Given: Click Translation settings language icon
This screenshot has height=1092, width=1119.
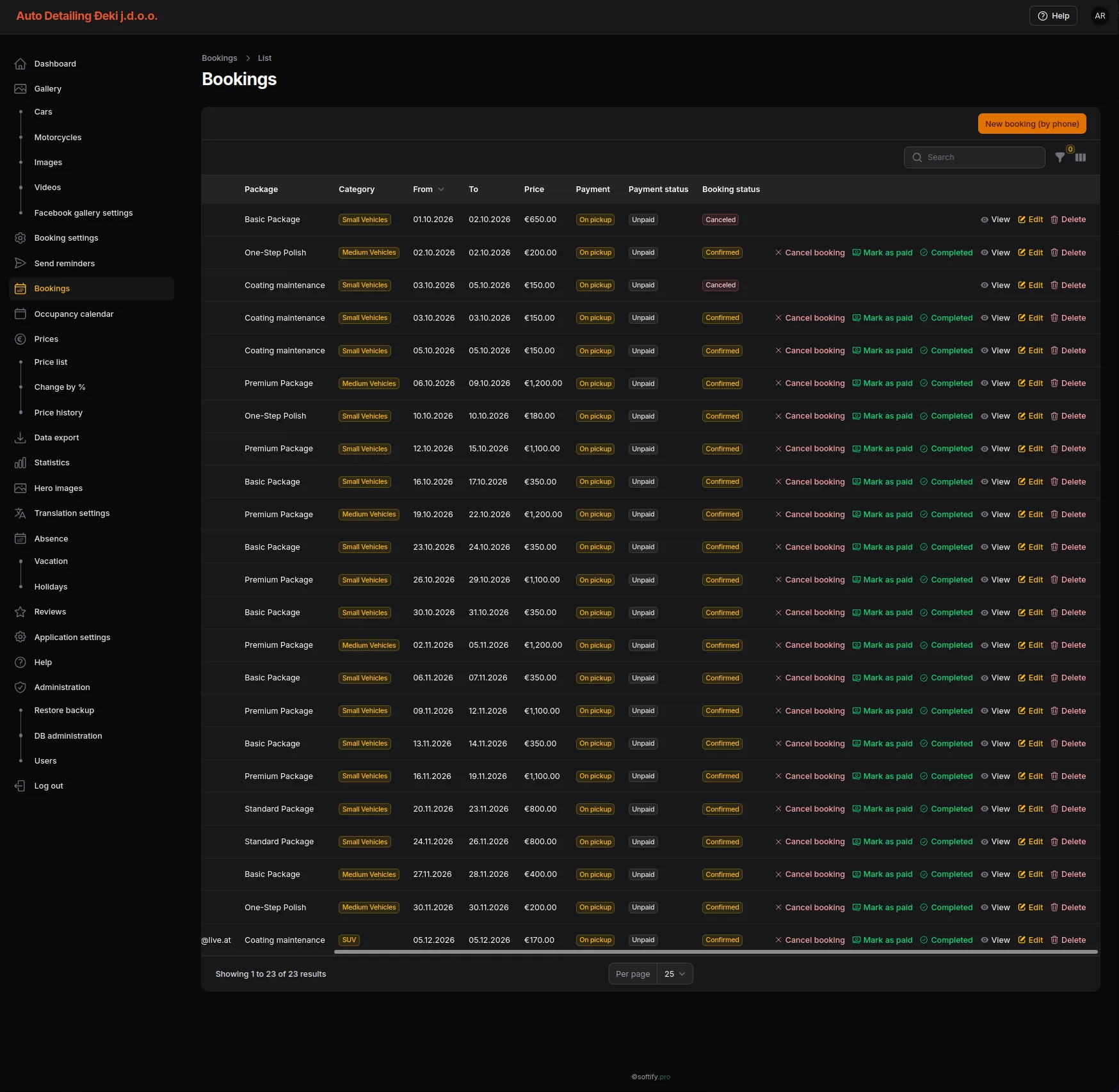Looking at the screenshot, I should [x=20, y=513].
